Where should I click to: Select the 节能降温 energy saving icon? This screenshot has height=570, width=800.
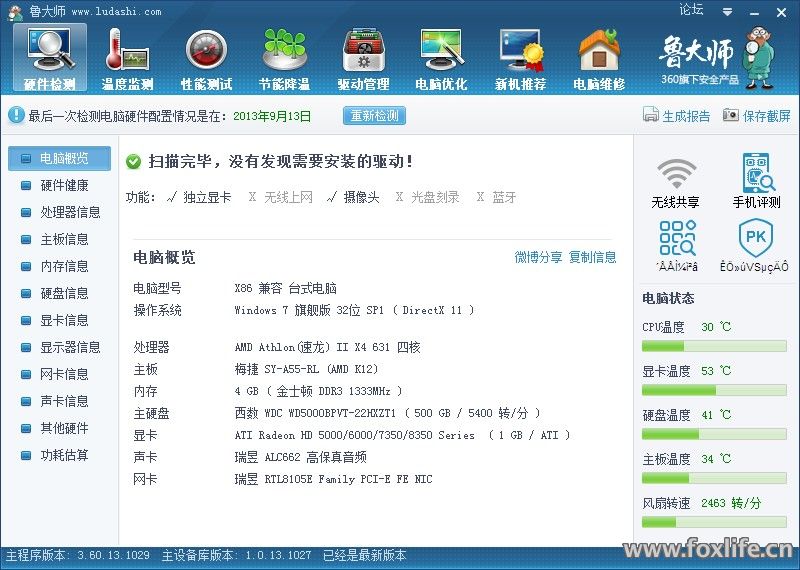pyautogui.click(x=284, y=58)
